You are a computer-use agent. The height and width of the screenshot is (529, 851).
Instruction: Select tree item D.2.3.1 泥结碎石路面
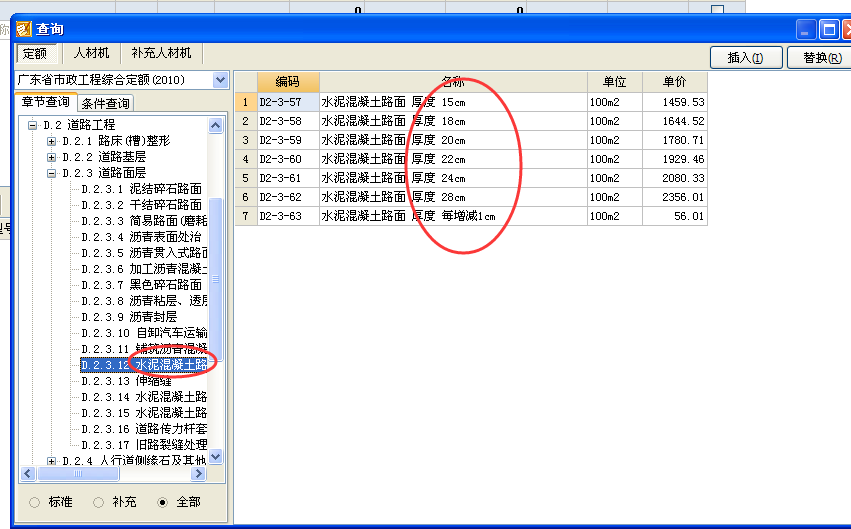pos(142,189)
